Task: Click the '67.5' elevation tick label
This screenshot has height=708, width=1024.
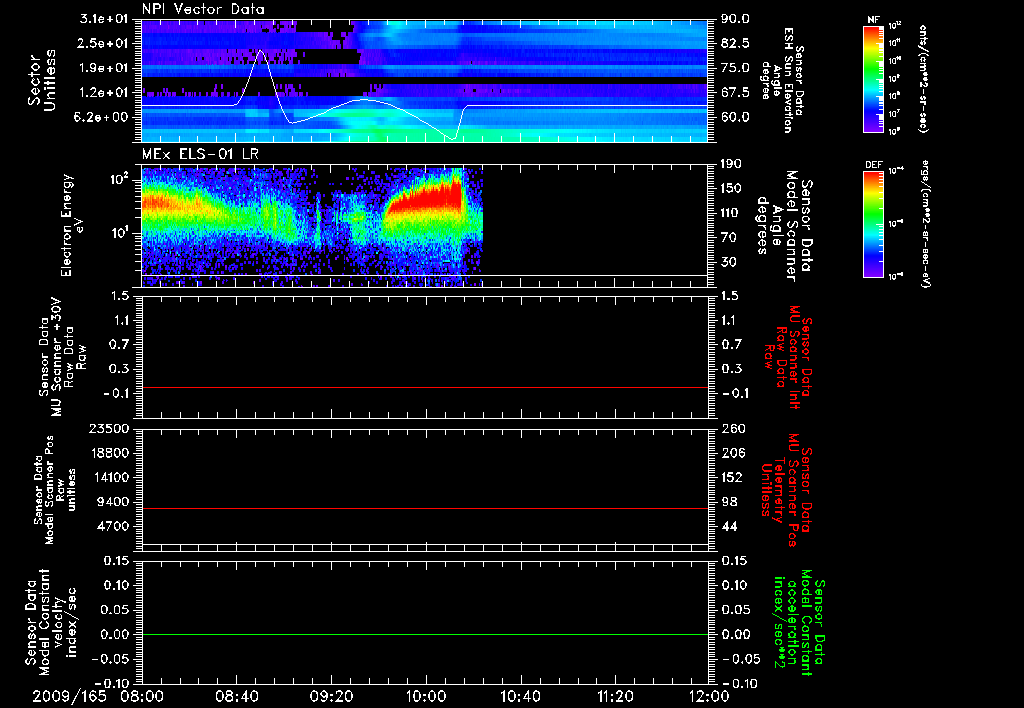Action: 735,93
